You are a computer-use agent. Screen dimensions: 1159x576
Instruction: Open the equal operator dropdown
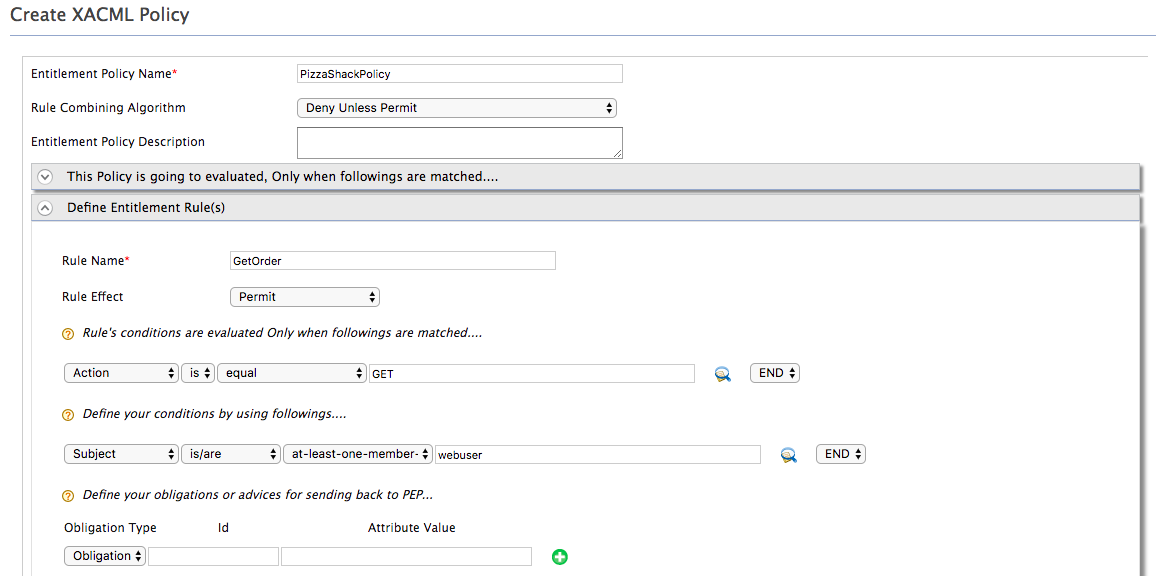[291, 372]
